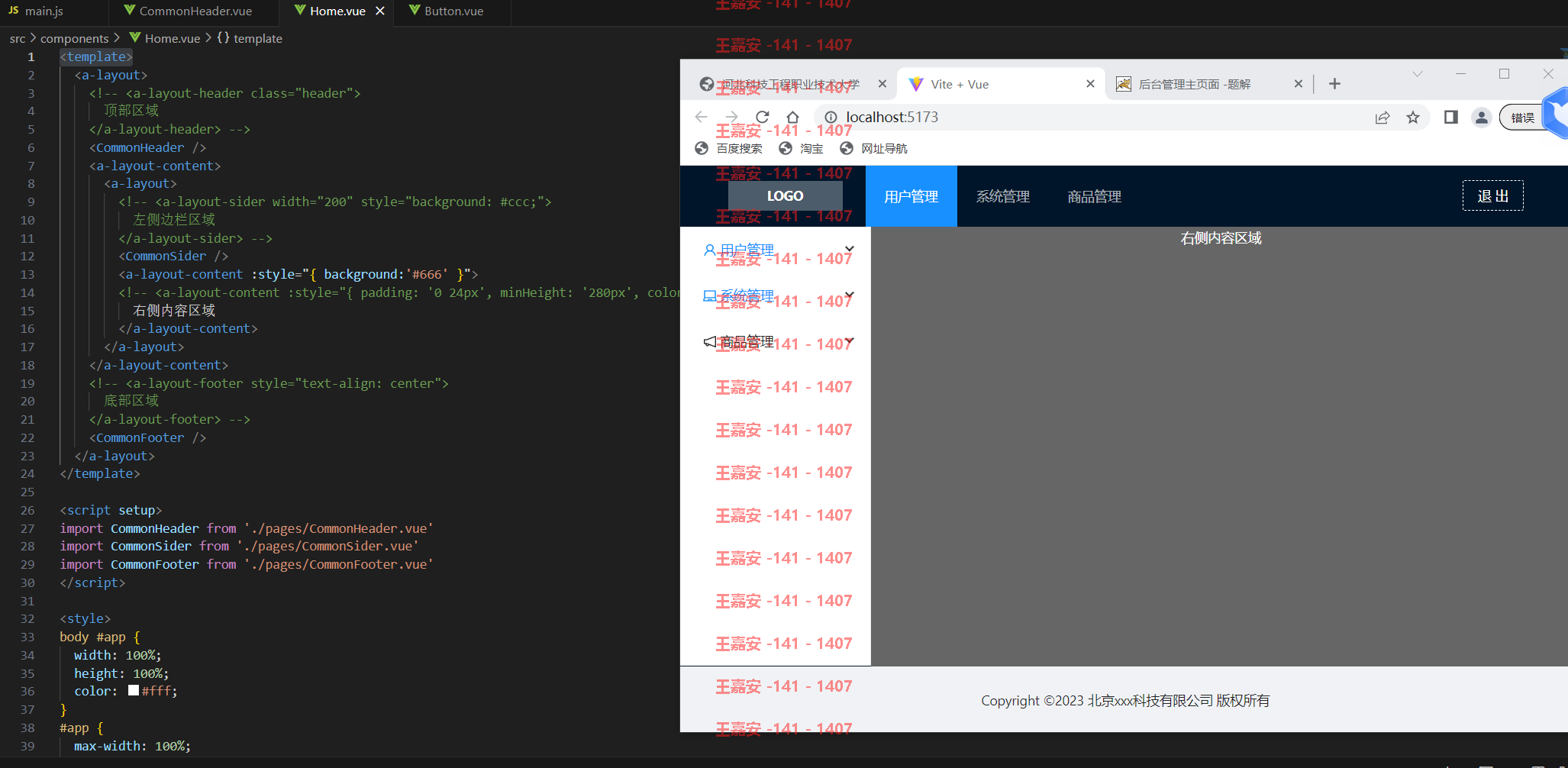The width and height of the screenshot is (1568, 768).
Task: Click the import CommonHeader code line
Action: pos(247,528)
